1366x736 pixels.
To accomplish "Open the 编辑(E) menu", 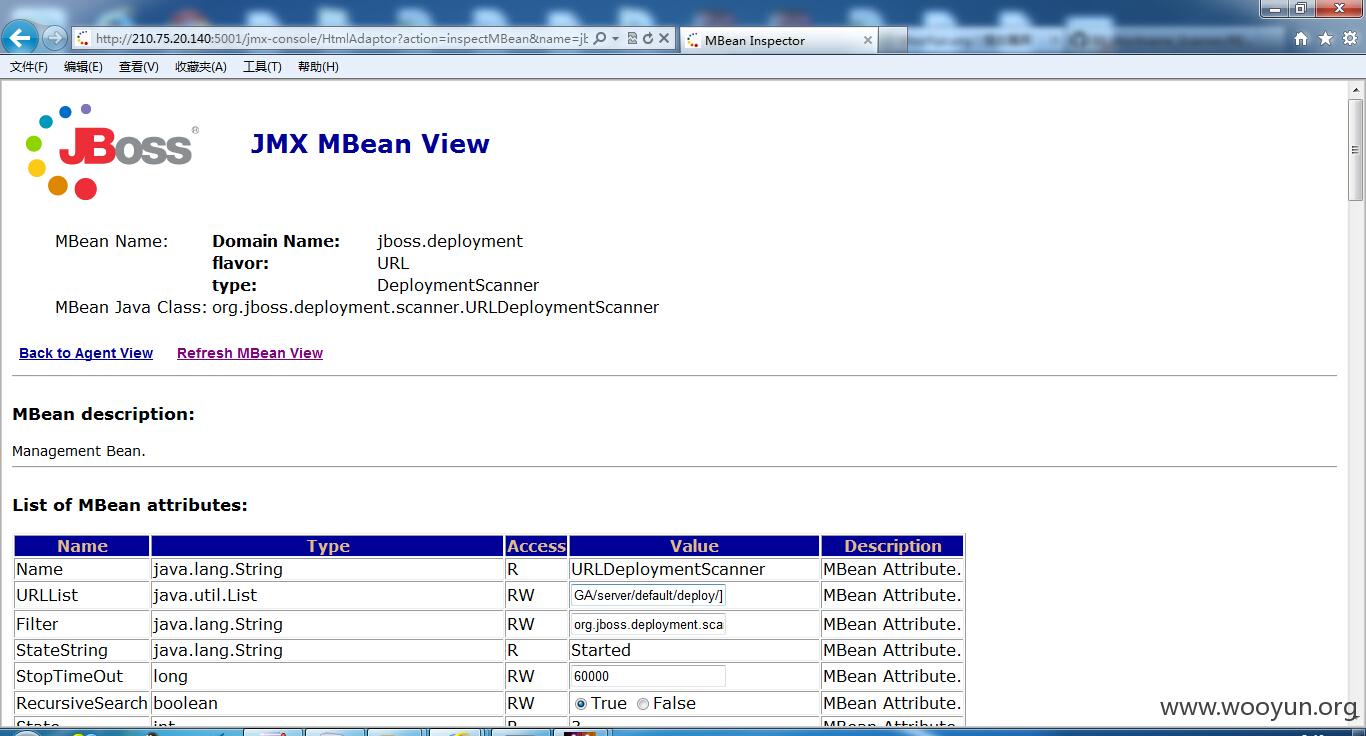I will click(x=83, y=67).
